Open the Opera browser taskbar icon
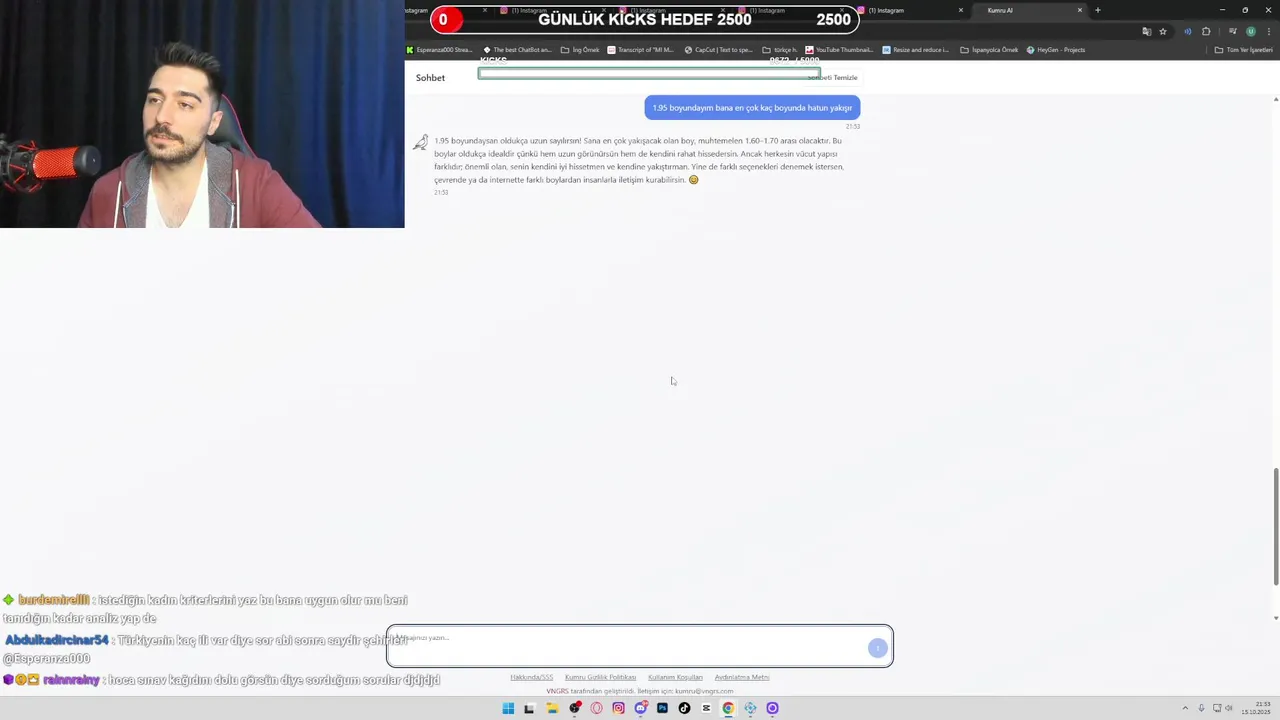The height and width of the screenshot is (720, 1280). [596, 708]
